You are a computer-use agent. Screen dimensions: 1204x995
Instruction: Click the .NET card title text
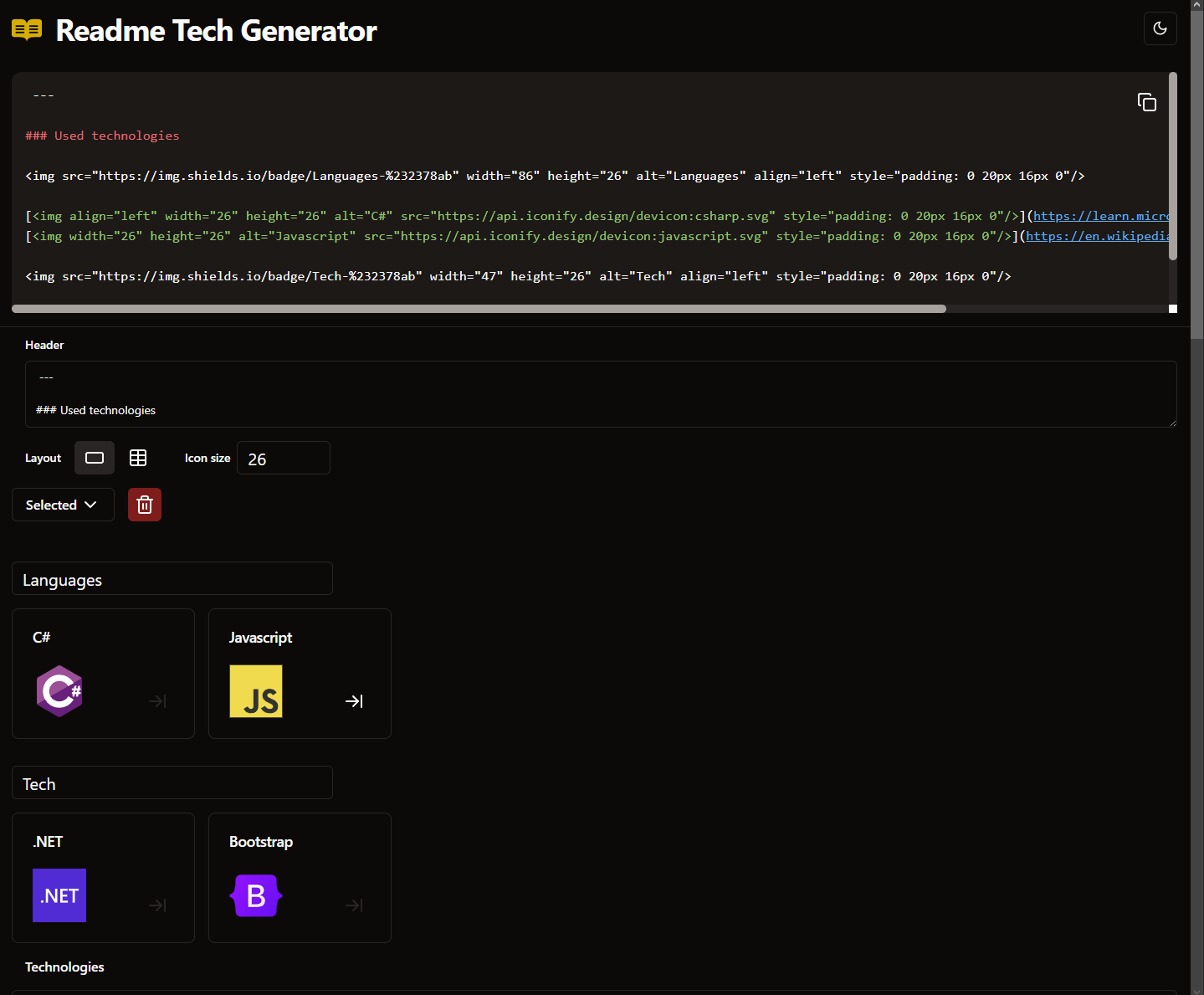click(x=48, y=842)
